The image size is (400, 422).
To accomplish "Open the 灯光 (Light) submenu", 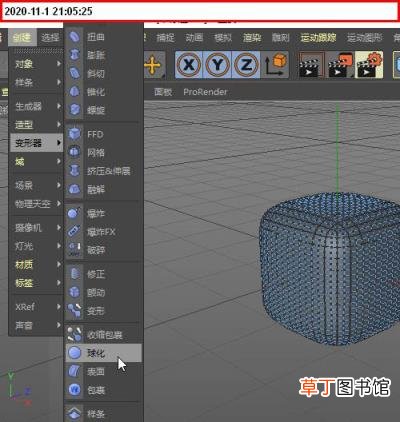I will 37,246.
